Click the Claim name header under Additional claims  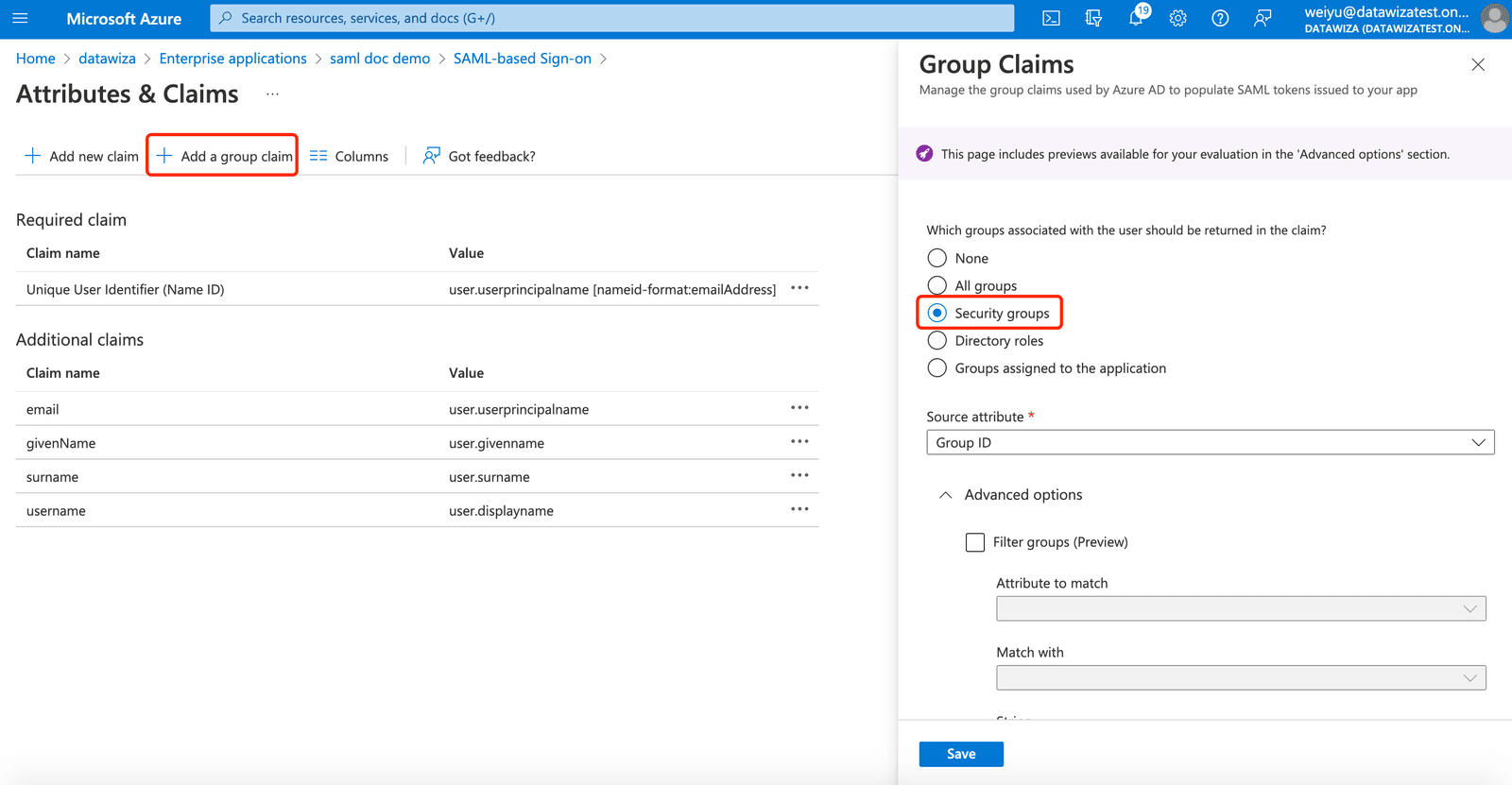pyautogui.click(x=63, y=373)
